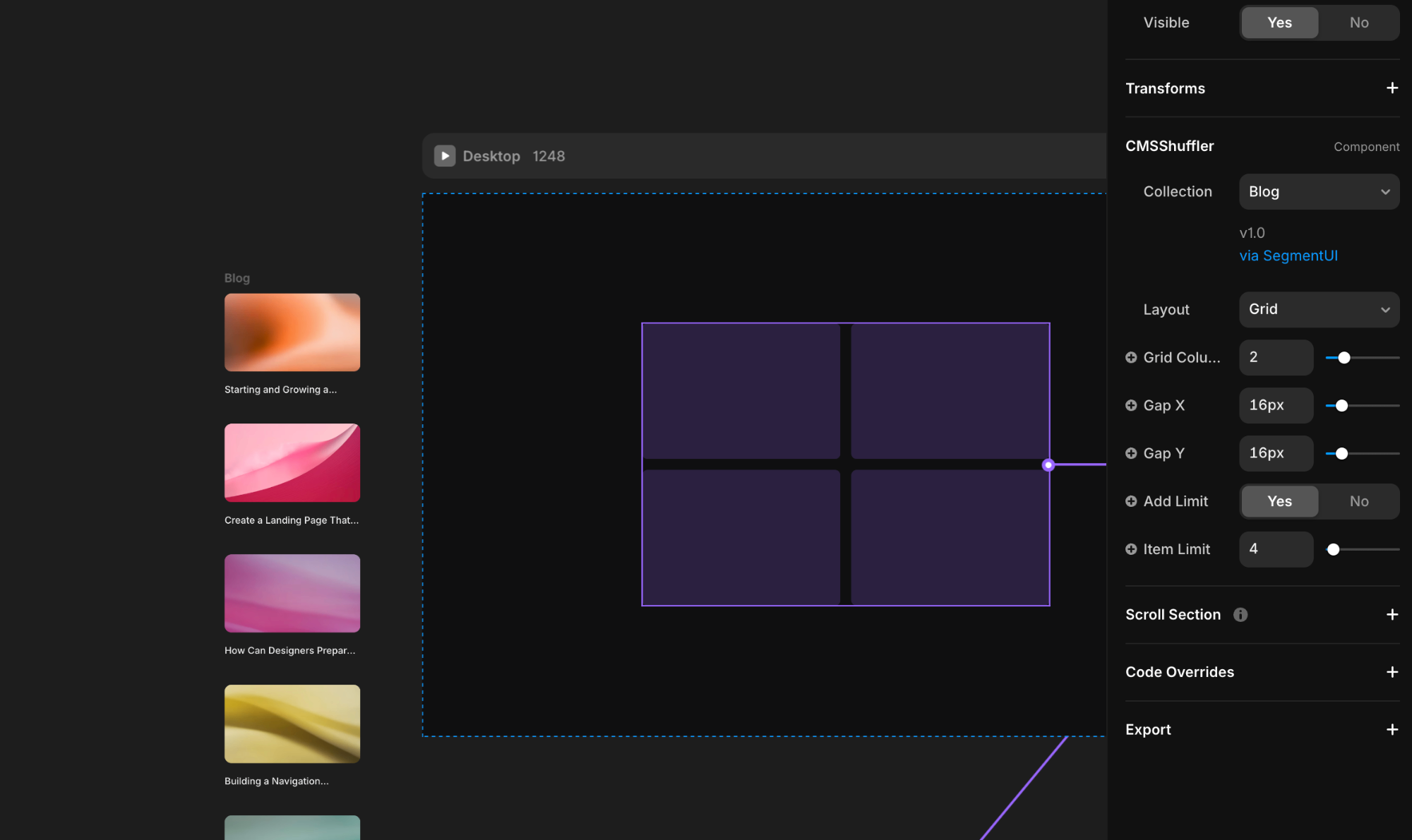
Task: Open the Layout dropdown showing Grid
Action: [1318, 310]
